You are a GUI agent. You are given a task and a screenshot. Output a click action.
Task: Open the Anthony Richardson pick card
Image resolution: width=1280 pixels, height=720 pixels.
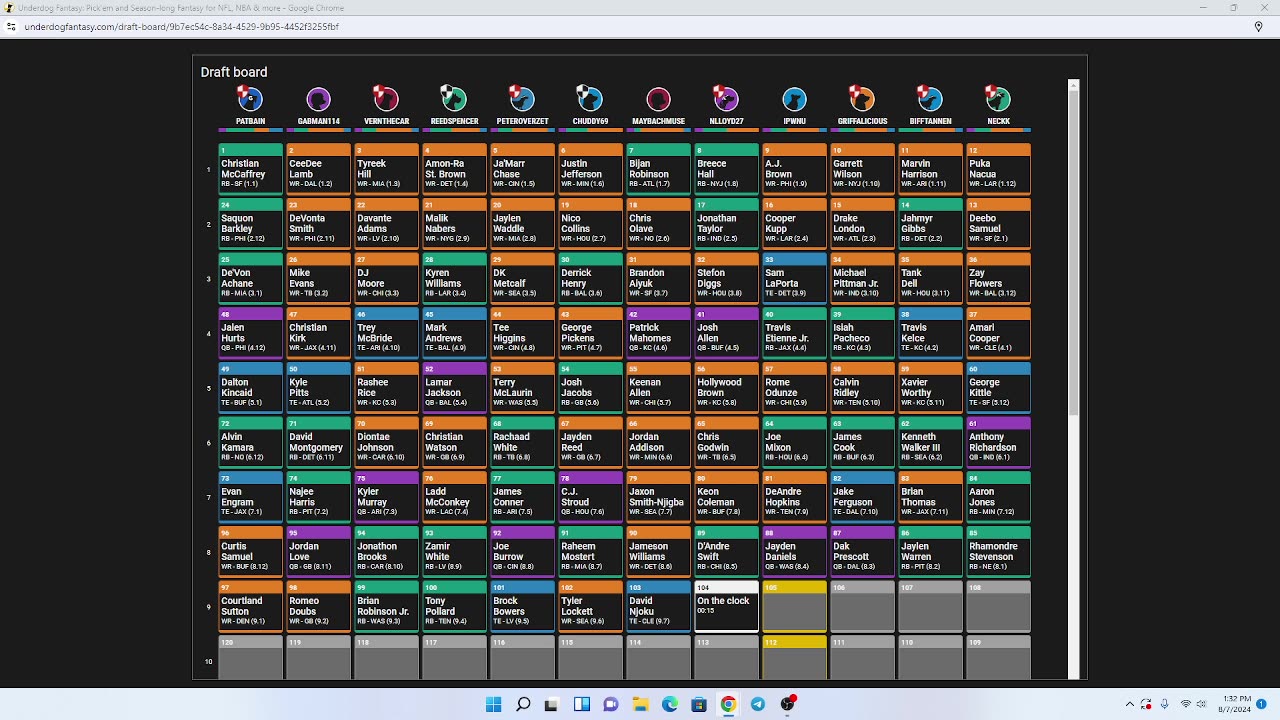998,443
